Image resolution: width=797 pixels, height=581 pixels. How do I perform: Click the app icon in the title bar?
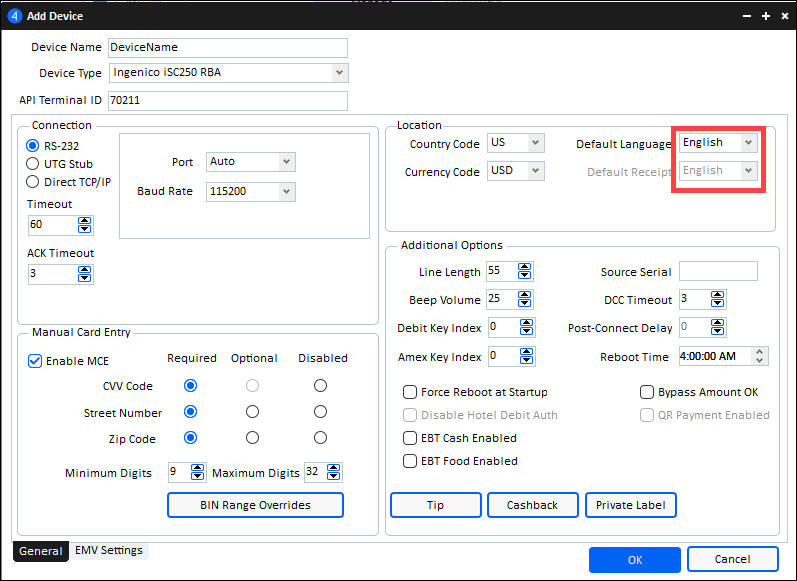pos(15,15)
